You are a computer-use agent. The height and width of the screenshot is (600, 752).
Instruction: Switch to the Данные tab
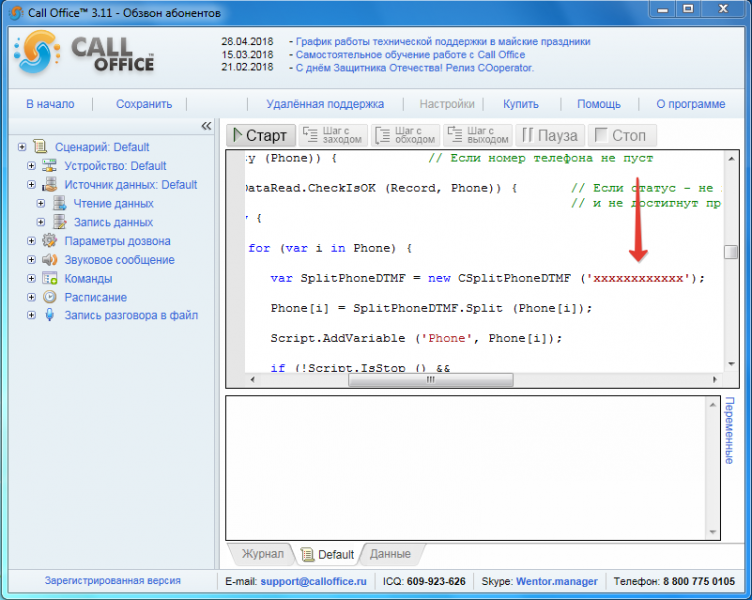(x=390, y=554)
